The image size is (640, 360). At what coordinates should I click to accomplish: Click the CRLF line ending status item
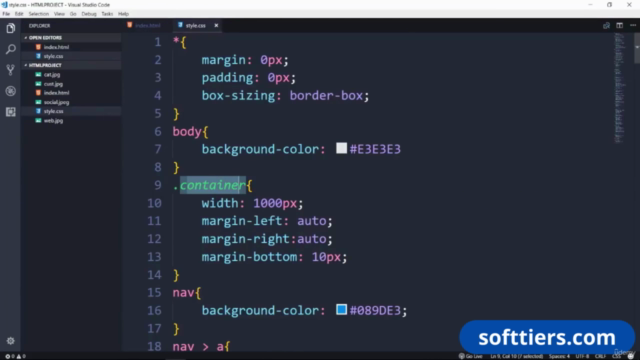point(600,356)
